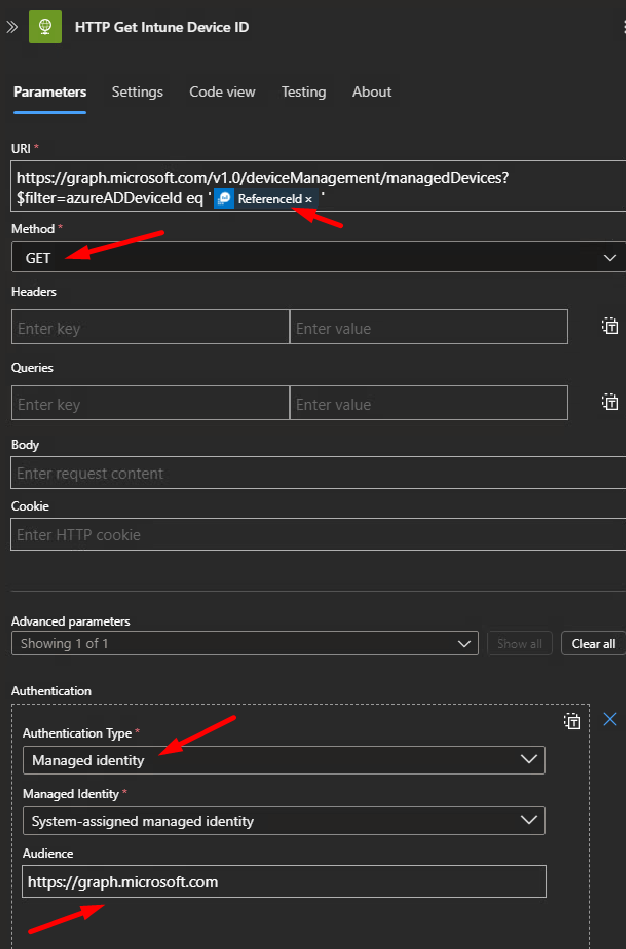Collapse the panel with double-chevron icon
The height and width of the screenshot is (949, 626).
tap(12, 27)
